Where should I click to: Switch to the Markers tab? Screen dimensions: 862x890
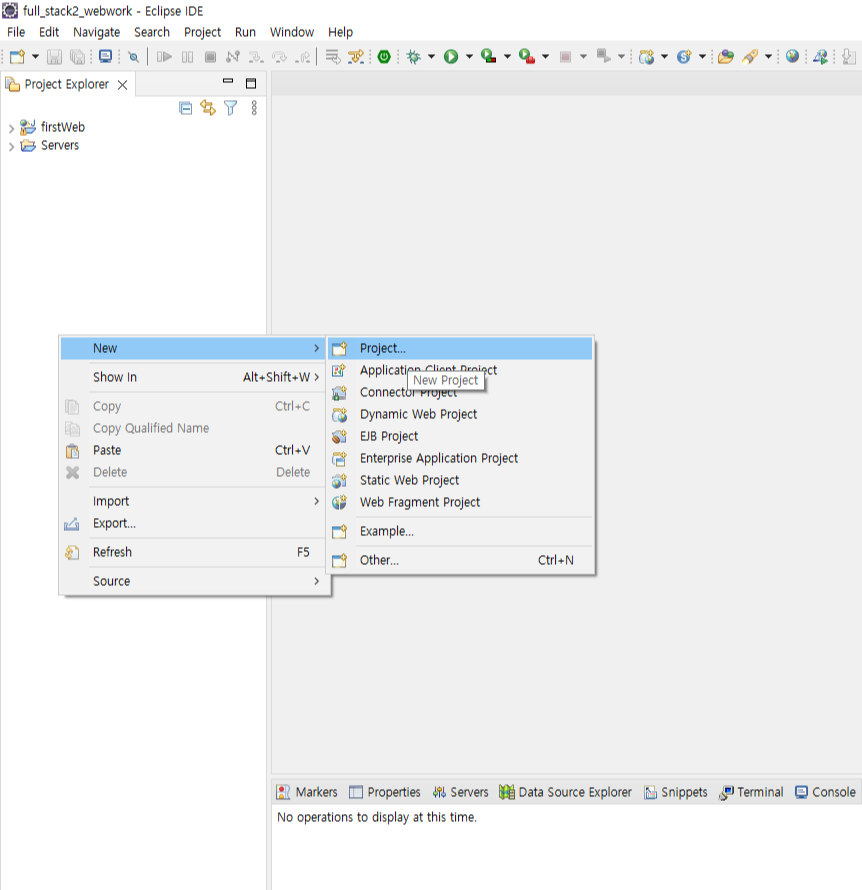(307, 792)
